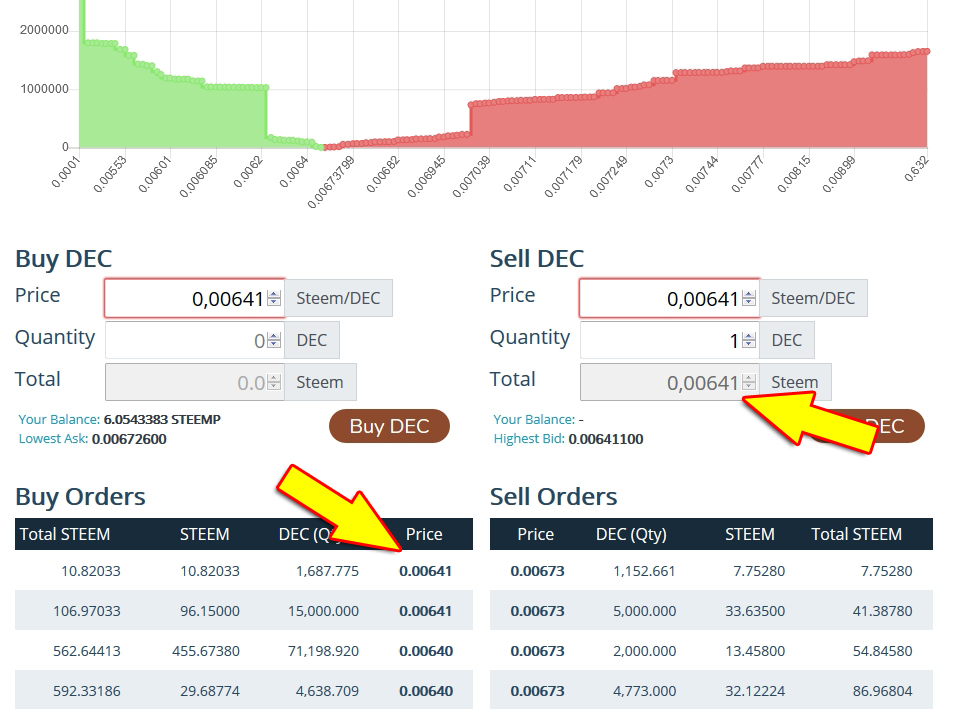
Task: Select the sell order with 4,773.000 DEC
Action: pyautogui.click(x=711, y=691)
